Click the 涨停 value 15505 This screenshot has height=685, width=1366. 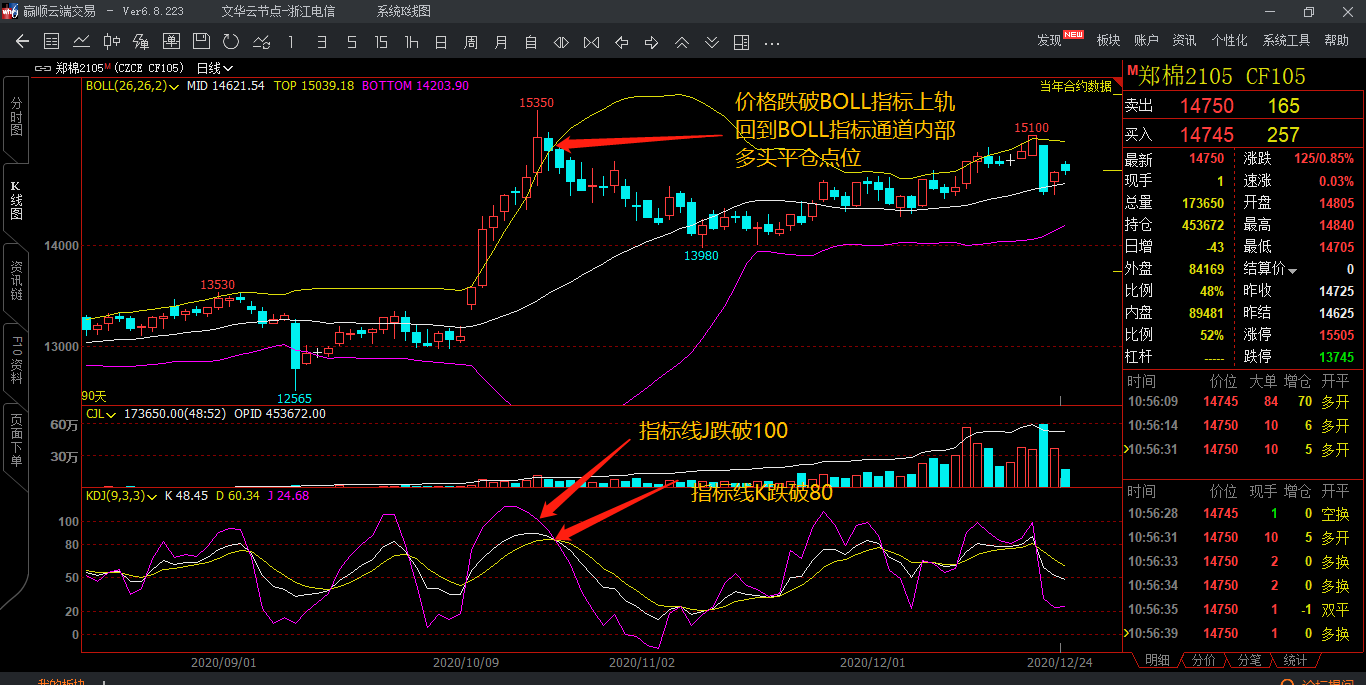click(x=1336, y=335)
